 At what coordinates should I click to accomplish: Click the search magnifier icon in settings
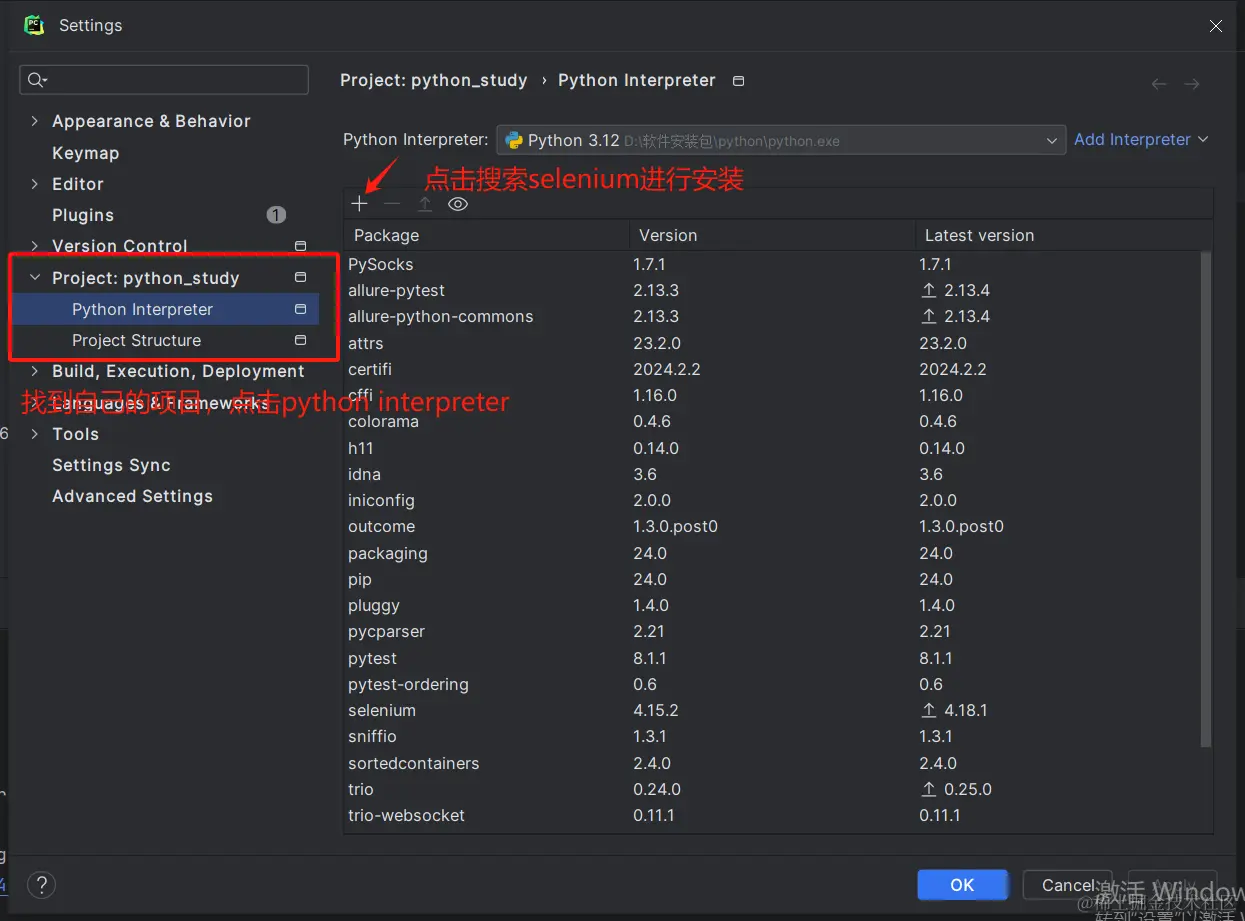(38, 80)
